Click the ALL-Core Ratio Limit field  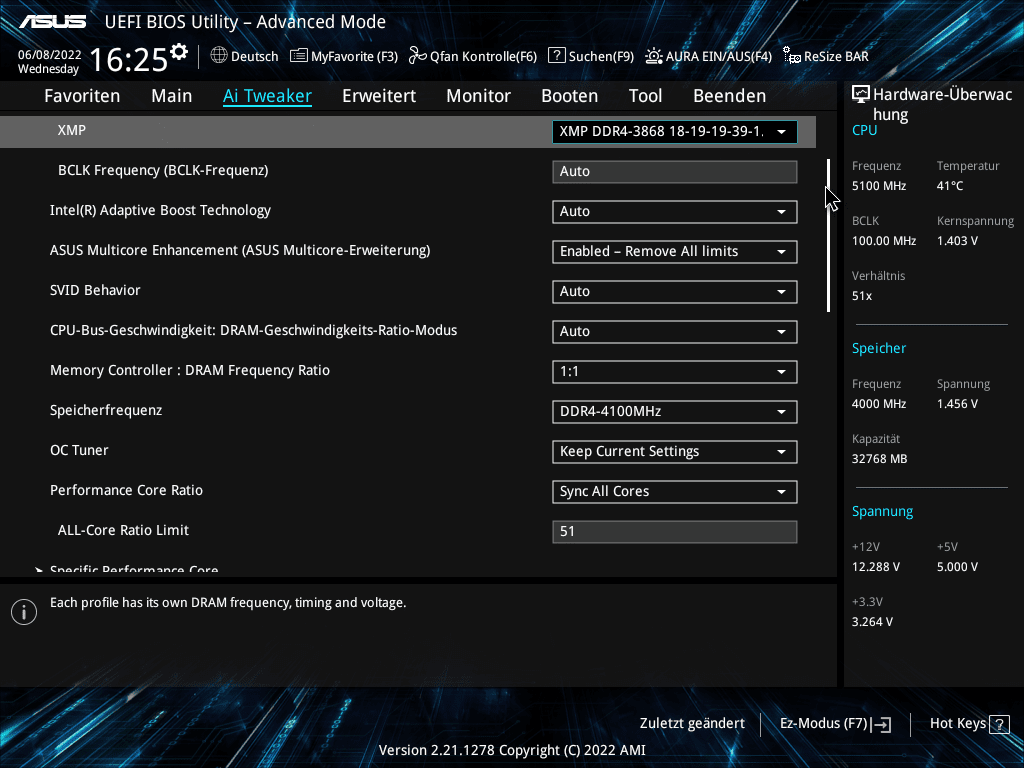point(675,532)
